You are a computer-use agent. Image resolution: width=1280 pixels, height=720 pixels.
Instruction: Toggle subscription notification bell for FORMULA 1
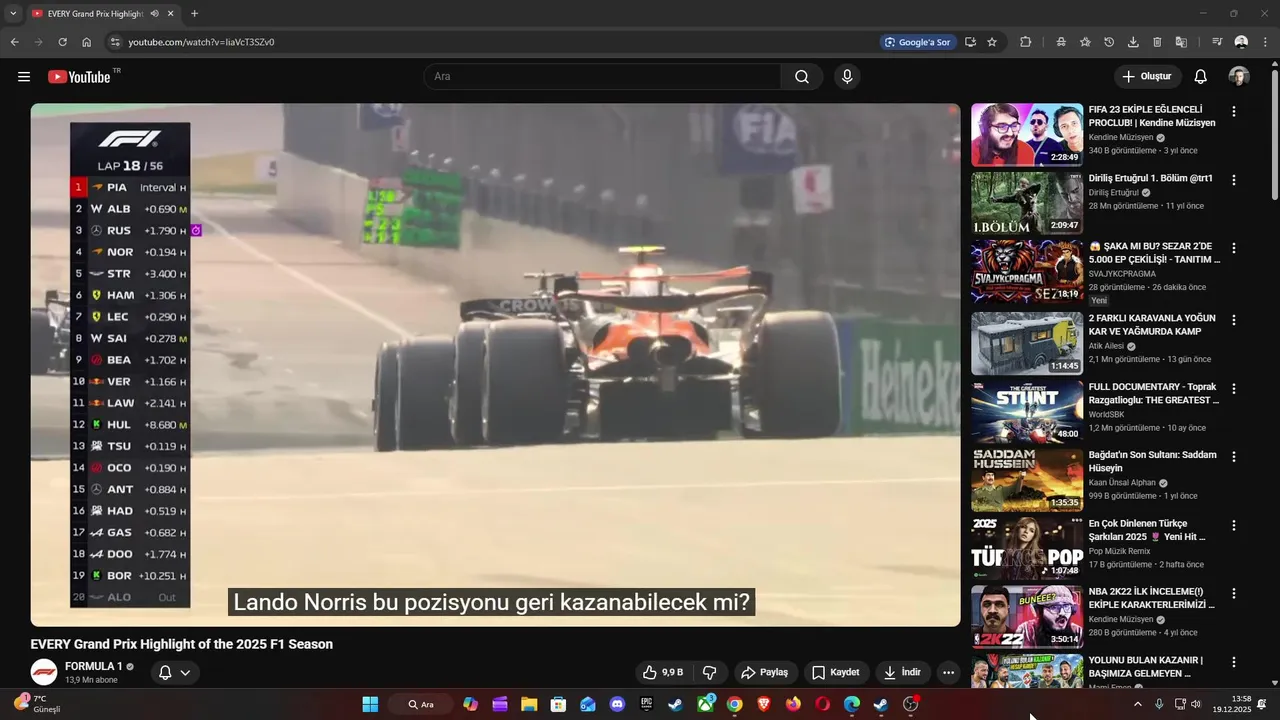point(165,673)
